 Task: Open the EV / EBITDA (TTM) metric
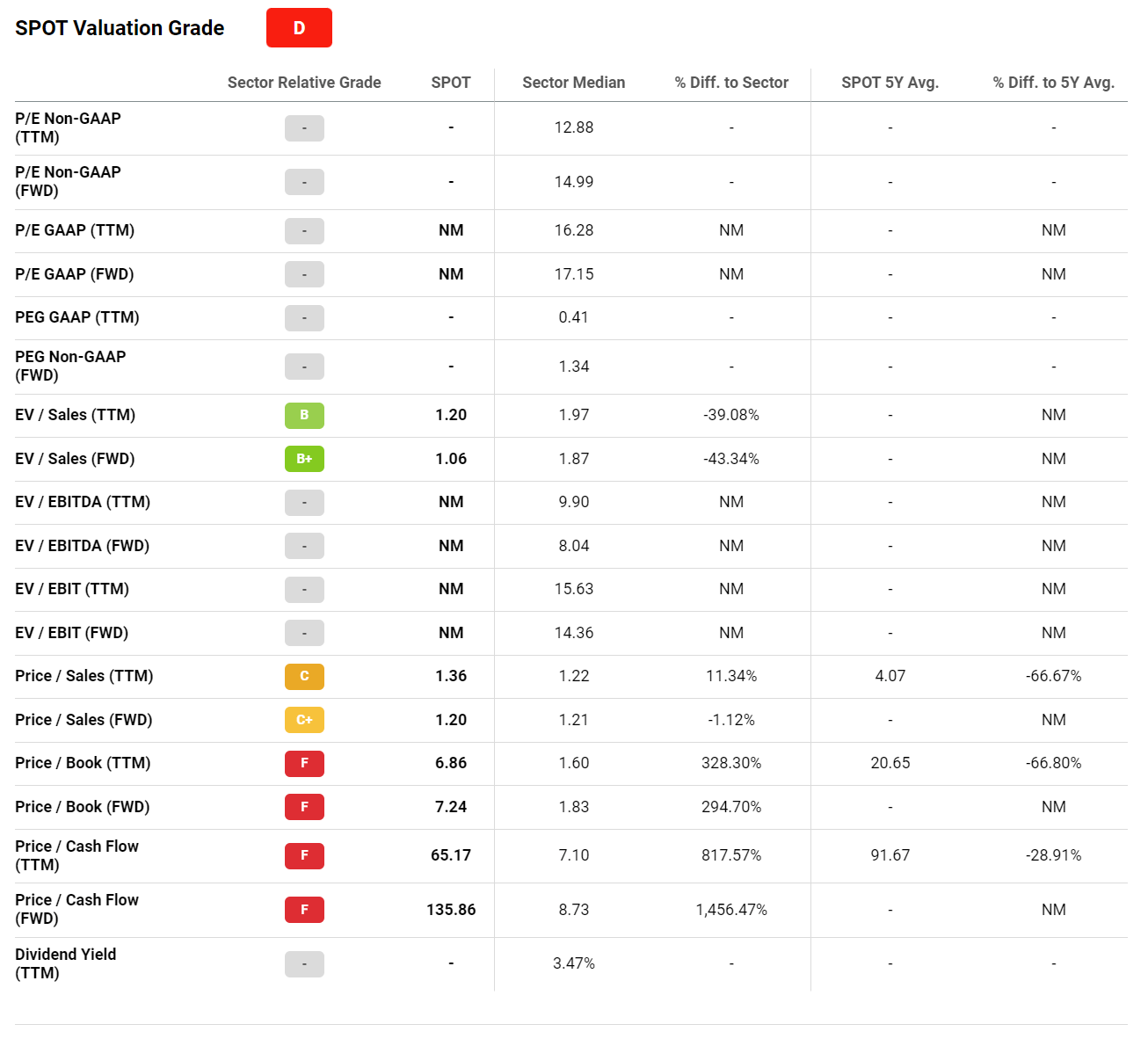tap(83, 502)
